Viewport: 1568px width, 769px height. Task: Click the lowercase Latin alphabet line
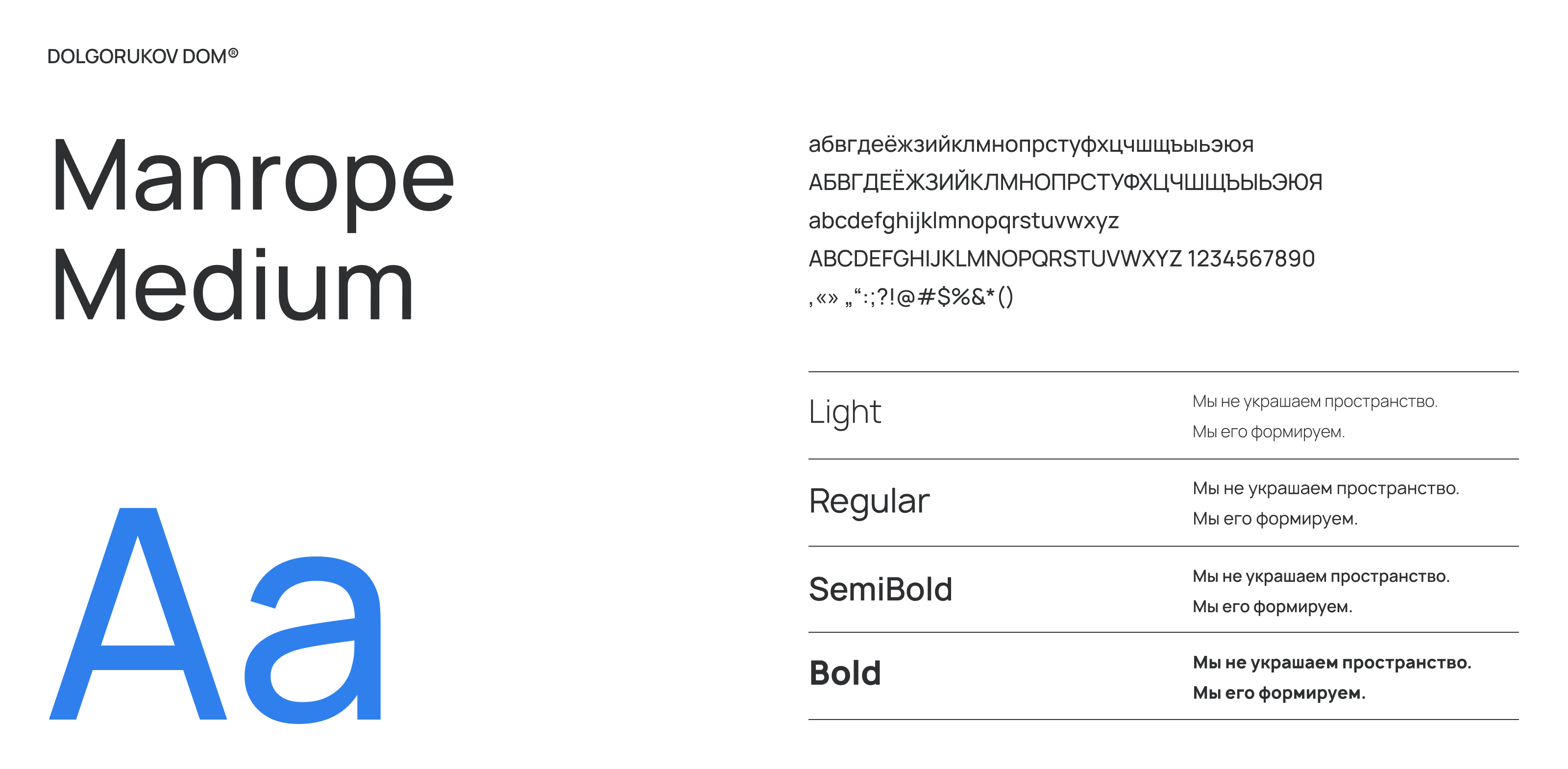[x=963, y=221]
